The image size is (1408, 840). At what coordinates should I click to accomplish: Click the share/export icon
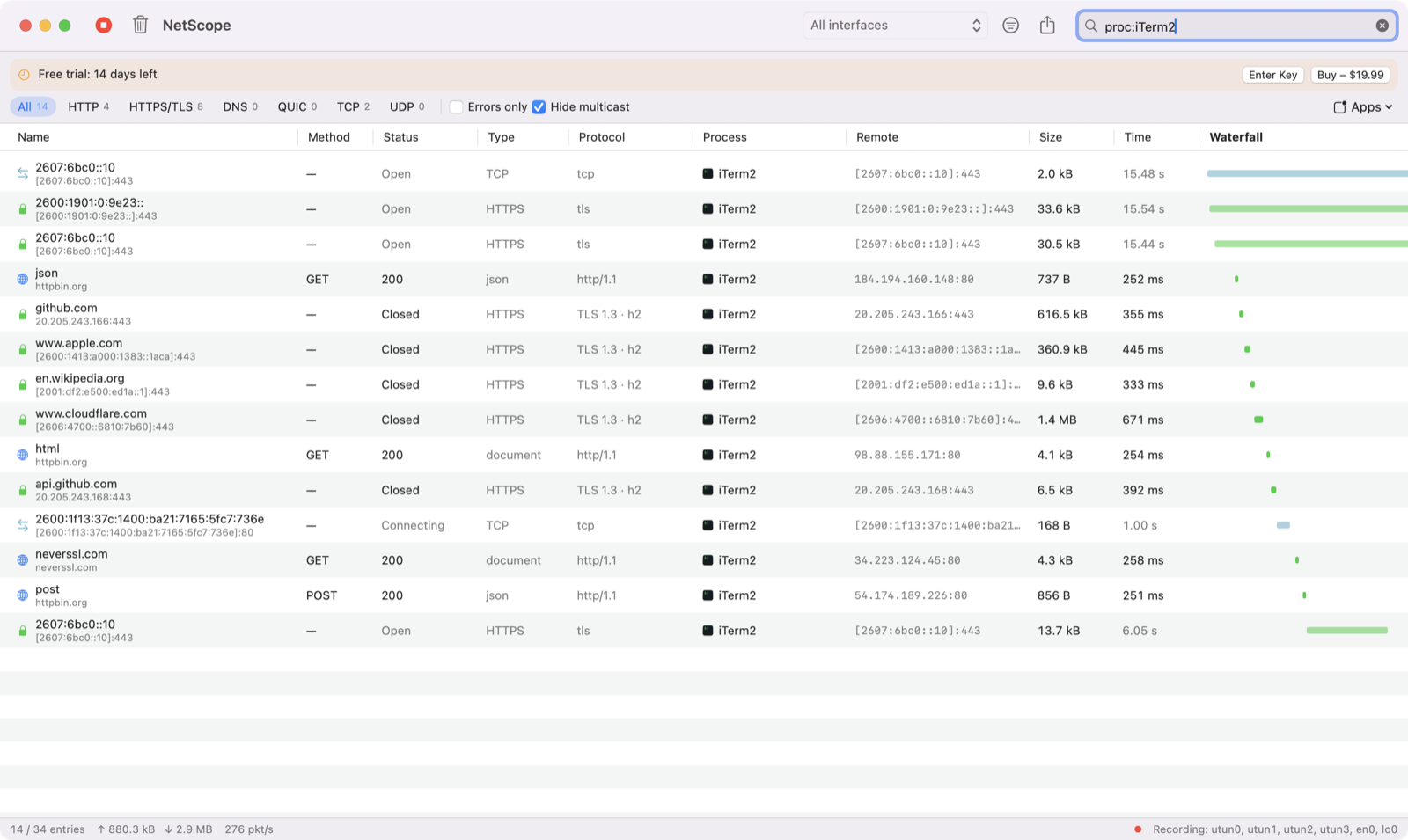pyautogui.click(x=1047, y=26)
